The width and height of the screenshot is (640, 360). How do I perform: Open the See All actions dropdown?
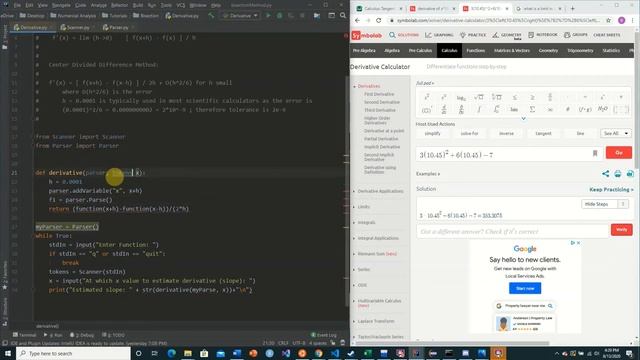[x=616, y=133]
